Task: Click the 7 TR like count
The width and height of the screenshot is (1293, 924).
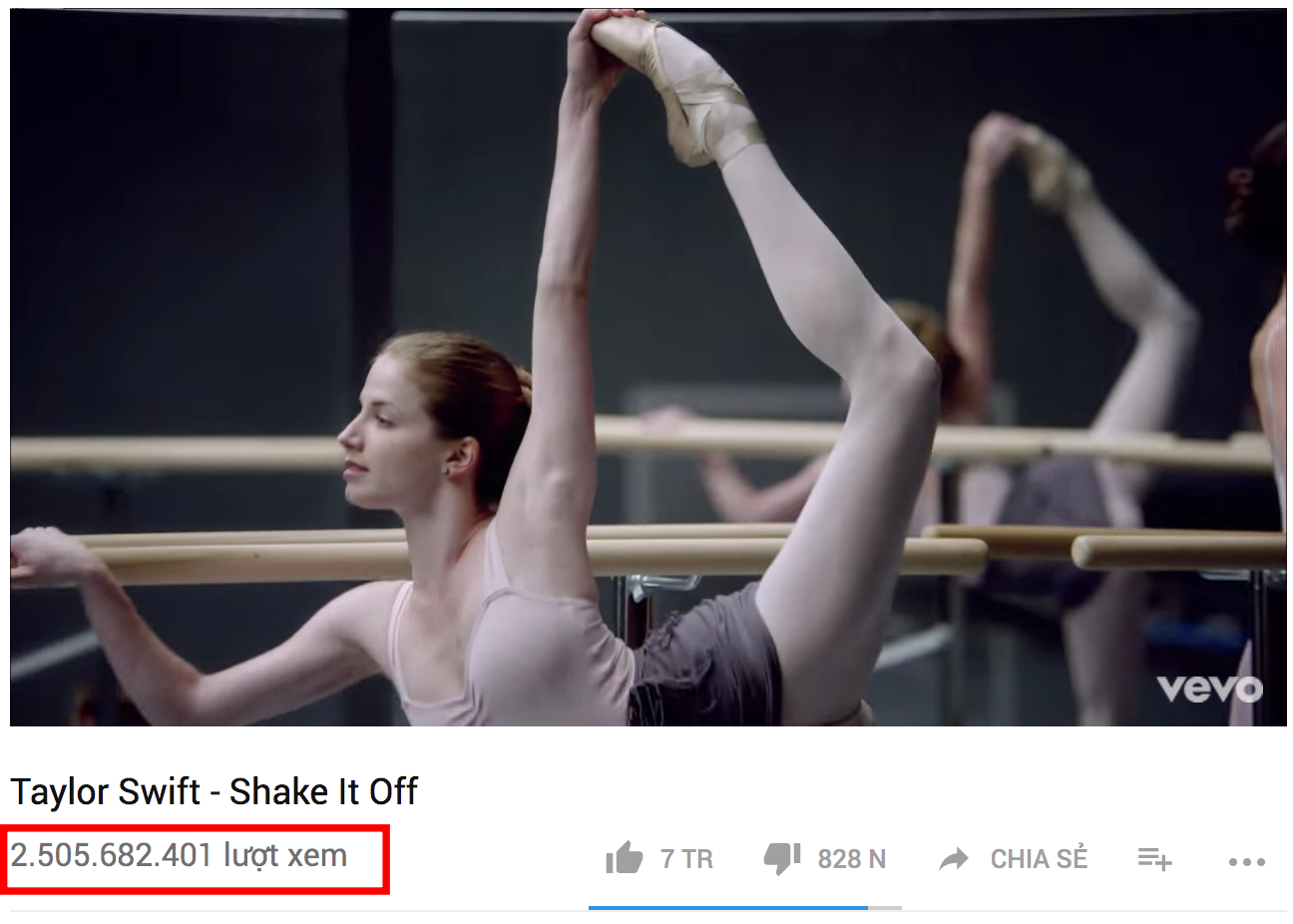Action: [686, 859]
